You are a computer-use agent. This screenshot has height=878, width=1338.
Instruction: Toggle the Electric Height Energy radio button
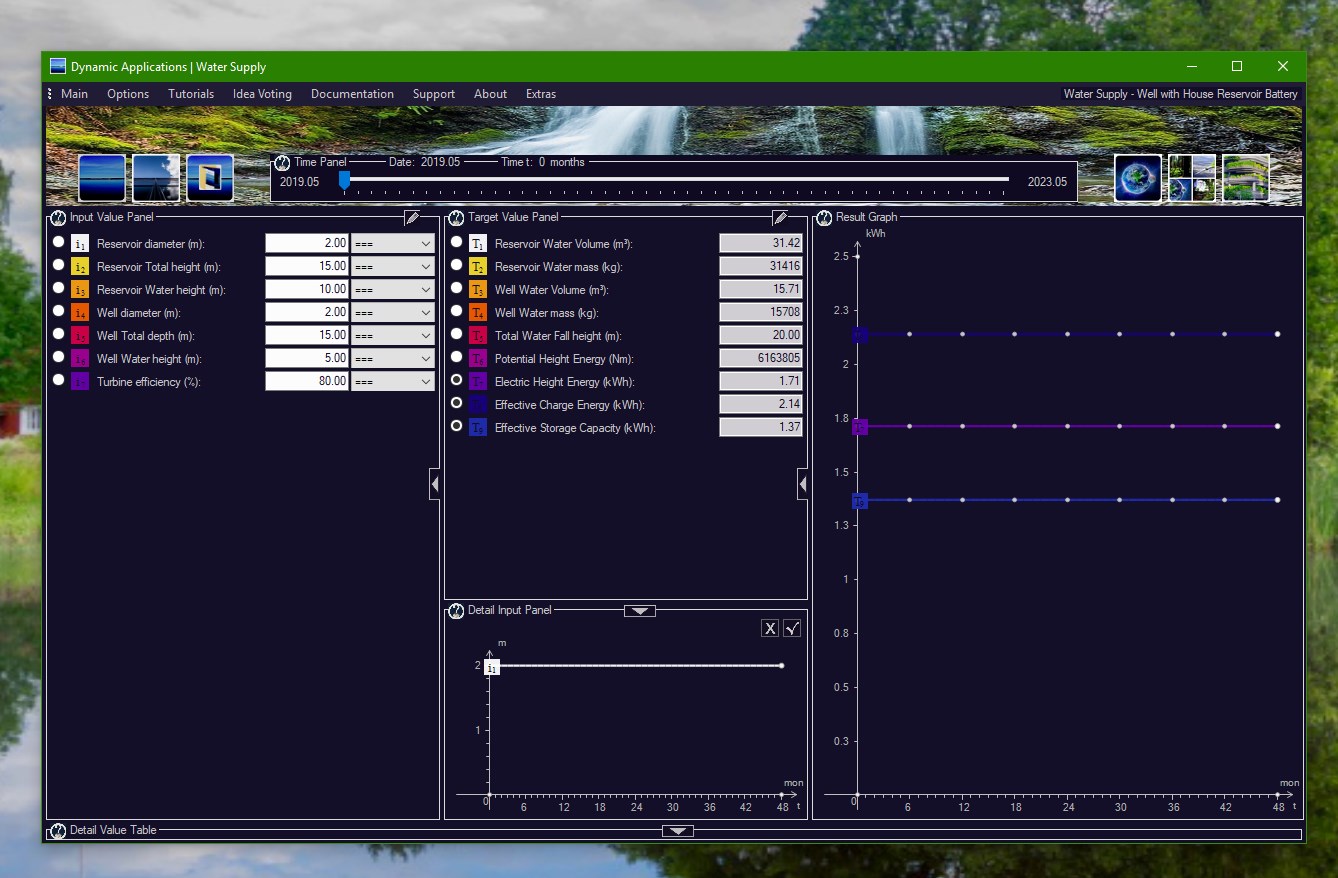[x=457, y=380]
